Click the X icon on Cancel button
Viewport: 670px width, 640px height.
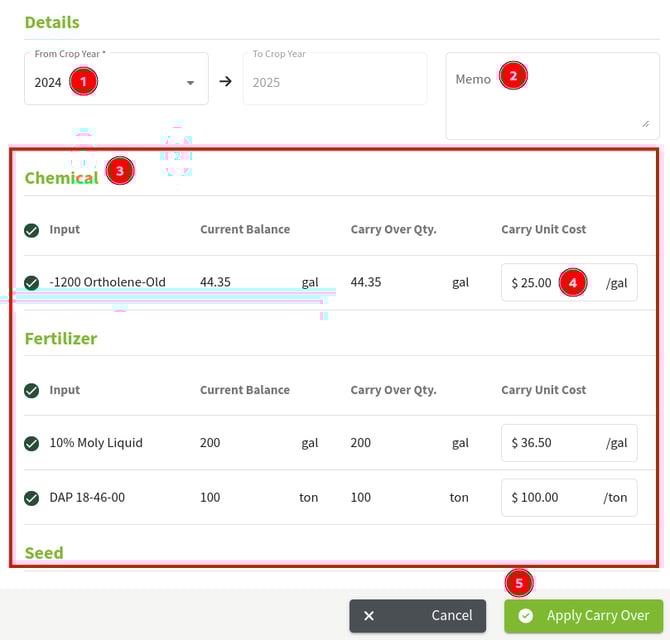point(369,616)
